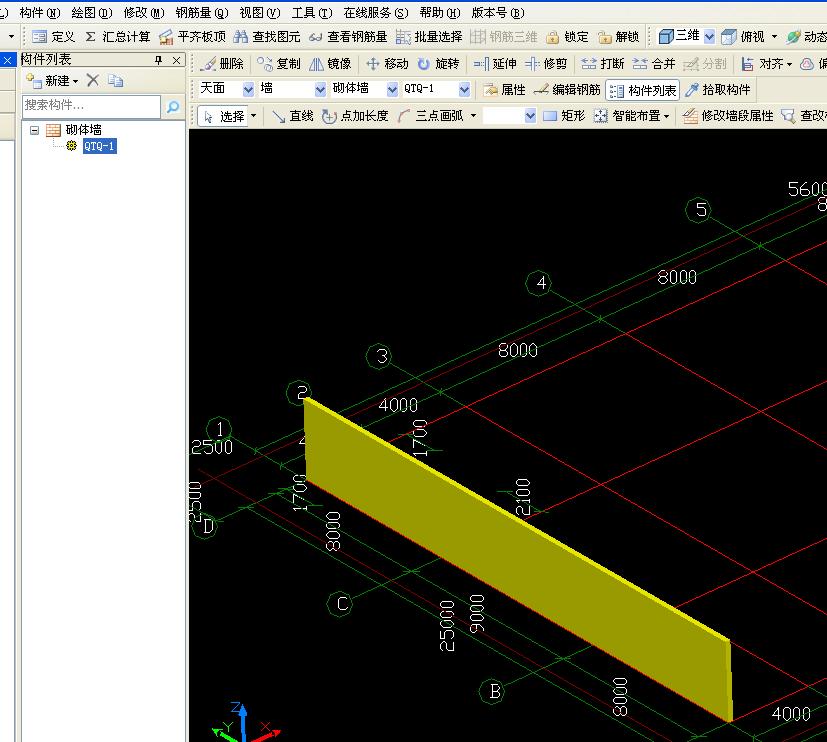The width and height of the screenshot is (827, 742).
Task: Open the 修改 menu
Action: coord(144,12)
